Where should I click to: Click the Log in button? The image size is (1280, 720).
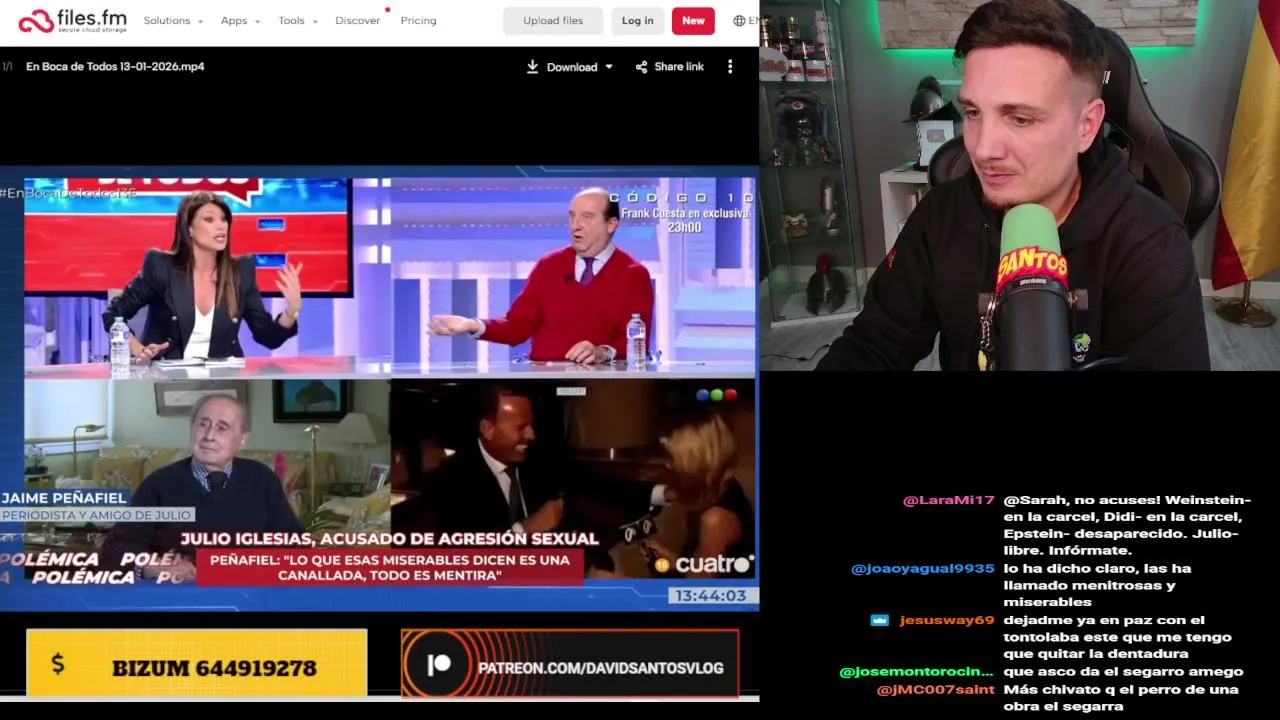coord(637,20)
